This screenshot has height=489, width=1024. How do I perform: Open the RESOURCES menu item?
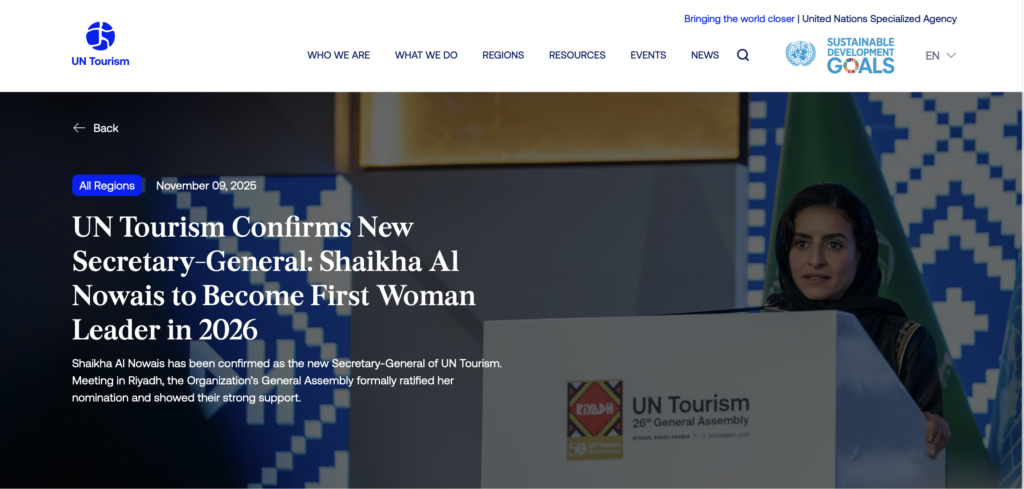coord(577,55)
